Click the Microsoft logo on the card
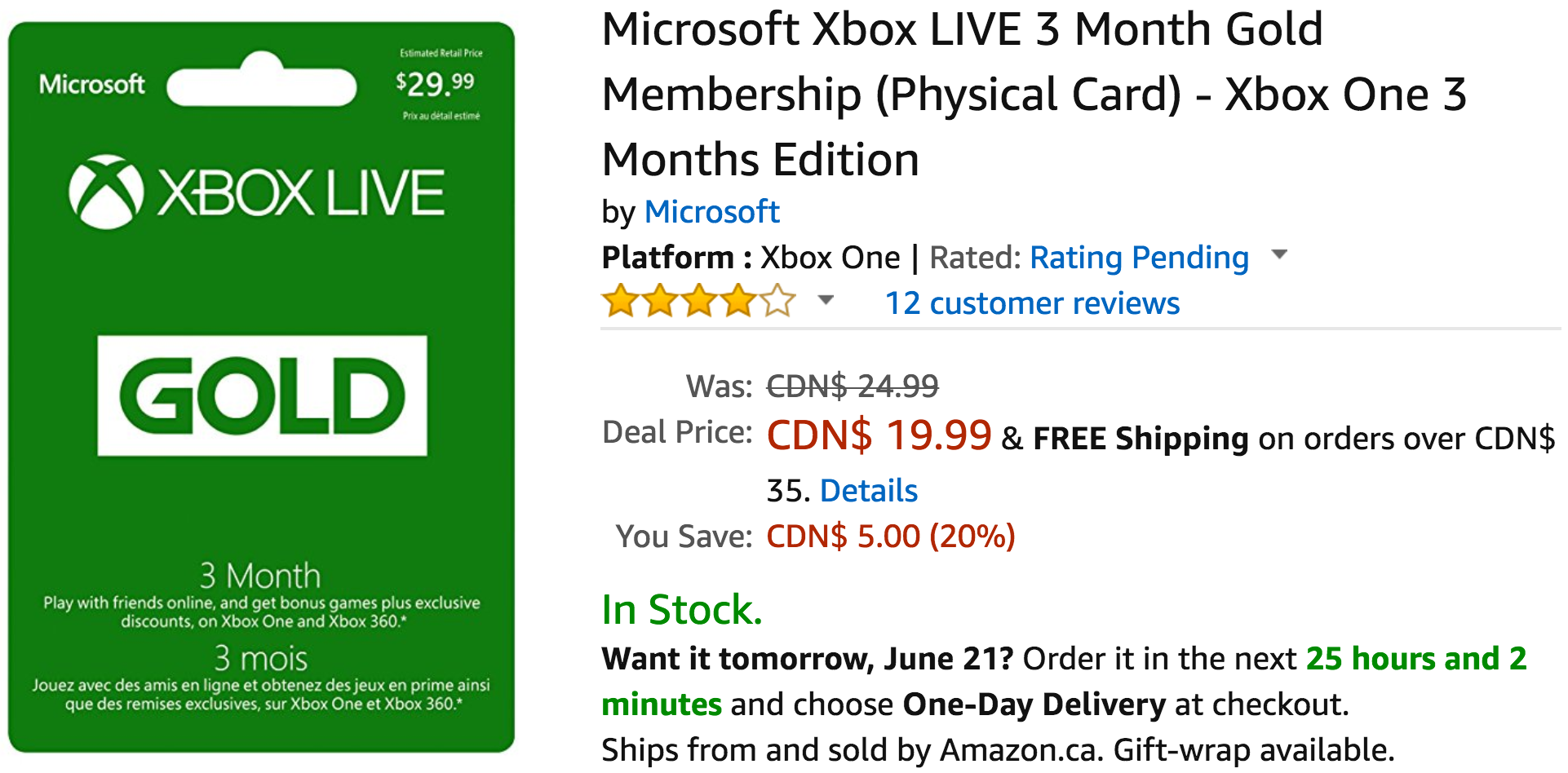 92,84
